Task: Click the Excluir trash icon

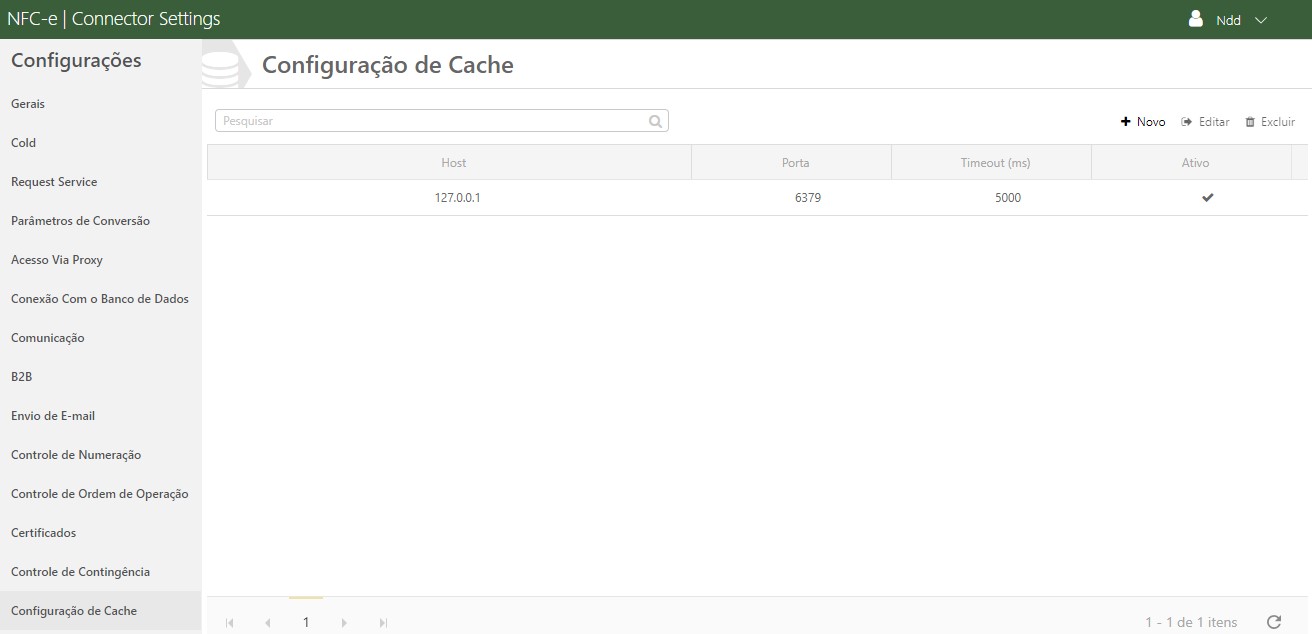Action: coord(1250,121)
